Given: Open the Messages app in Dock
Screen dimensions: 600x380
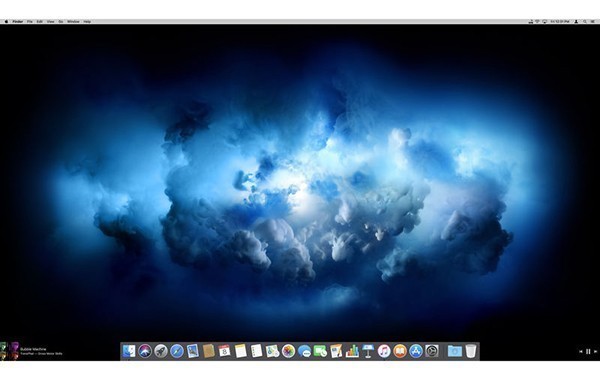Looking at the screenshot, I should coord(304,351).
